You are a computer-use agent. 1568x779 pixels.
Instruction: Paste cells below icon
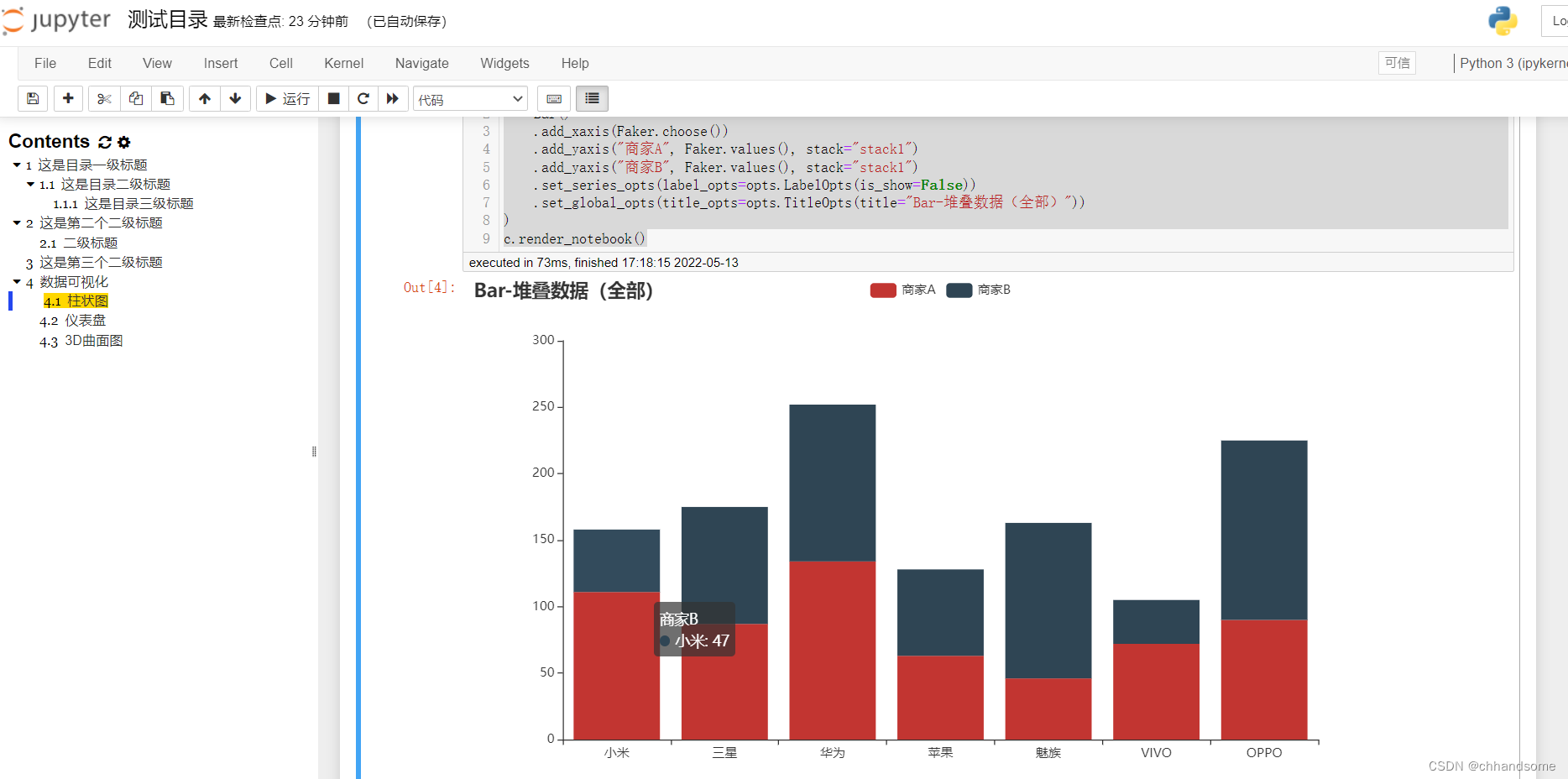pos(168,99)
